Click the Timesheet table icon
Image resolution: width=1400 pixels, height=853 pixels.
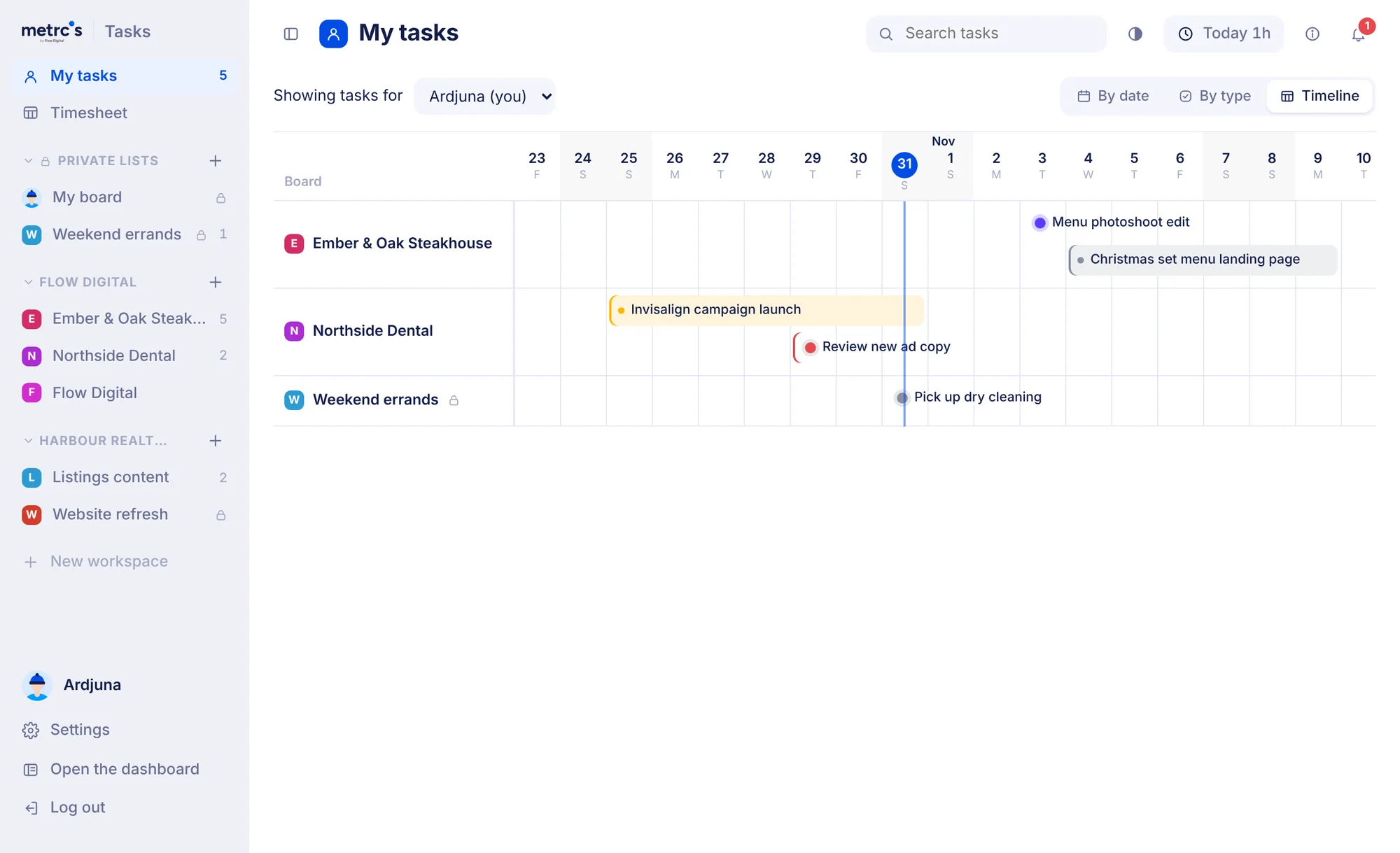coord(31,113)
